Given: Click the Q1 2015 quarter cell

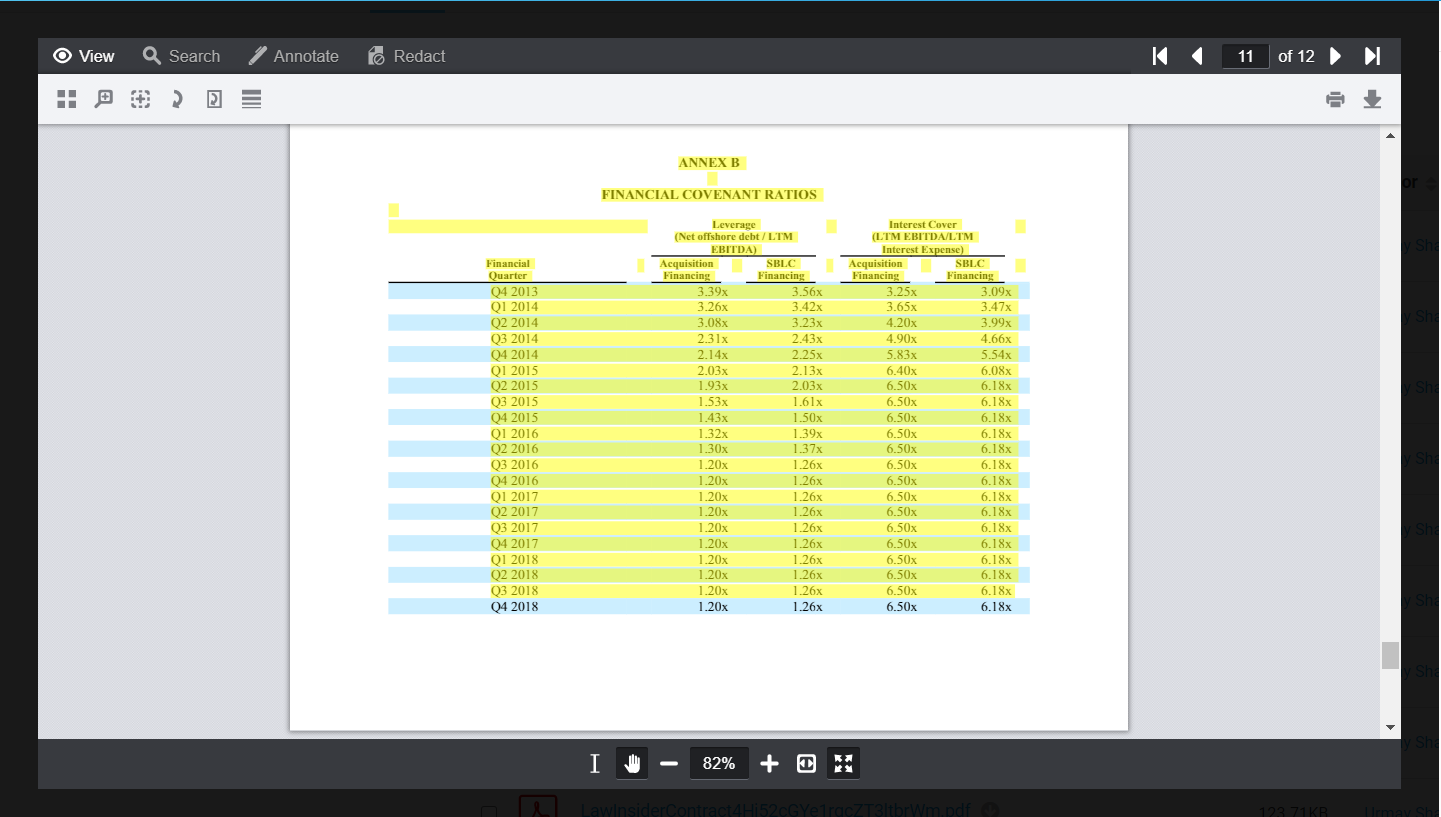Looking at the screenshot, I should click(x=514, y=371).
